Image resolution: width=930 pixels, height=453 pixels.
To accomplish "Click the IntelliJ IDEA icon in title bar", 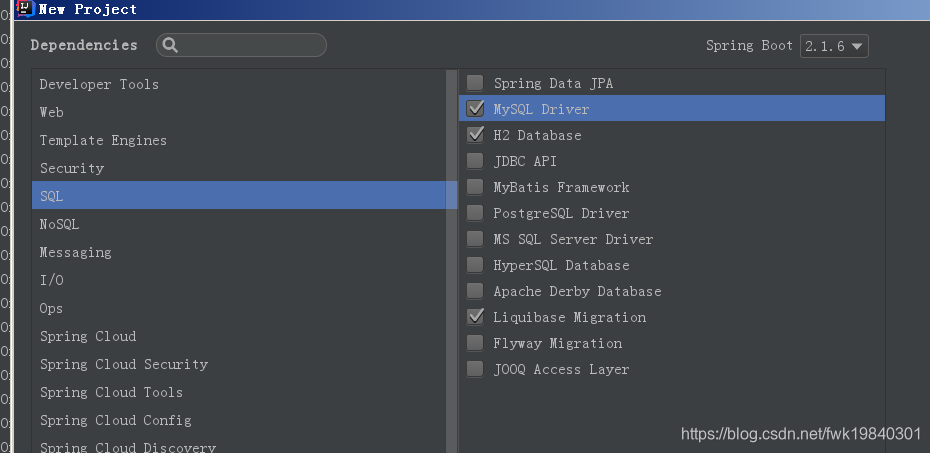I will pos(25,8).
